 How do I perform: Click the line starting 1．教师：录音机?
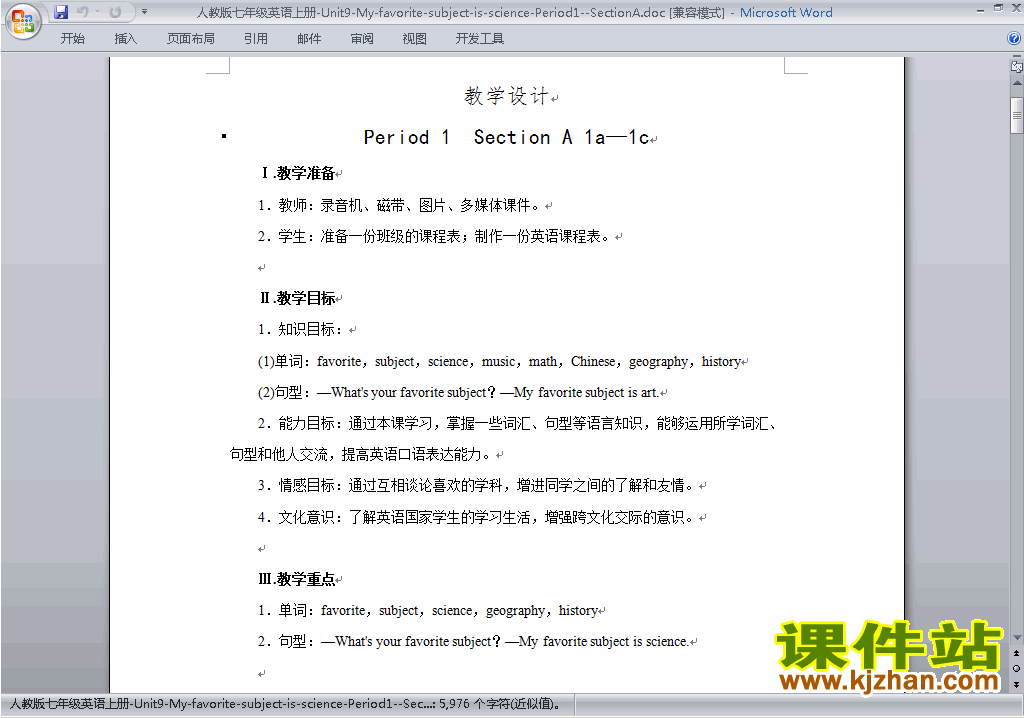pos(398,205)
